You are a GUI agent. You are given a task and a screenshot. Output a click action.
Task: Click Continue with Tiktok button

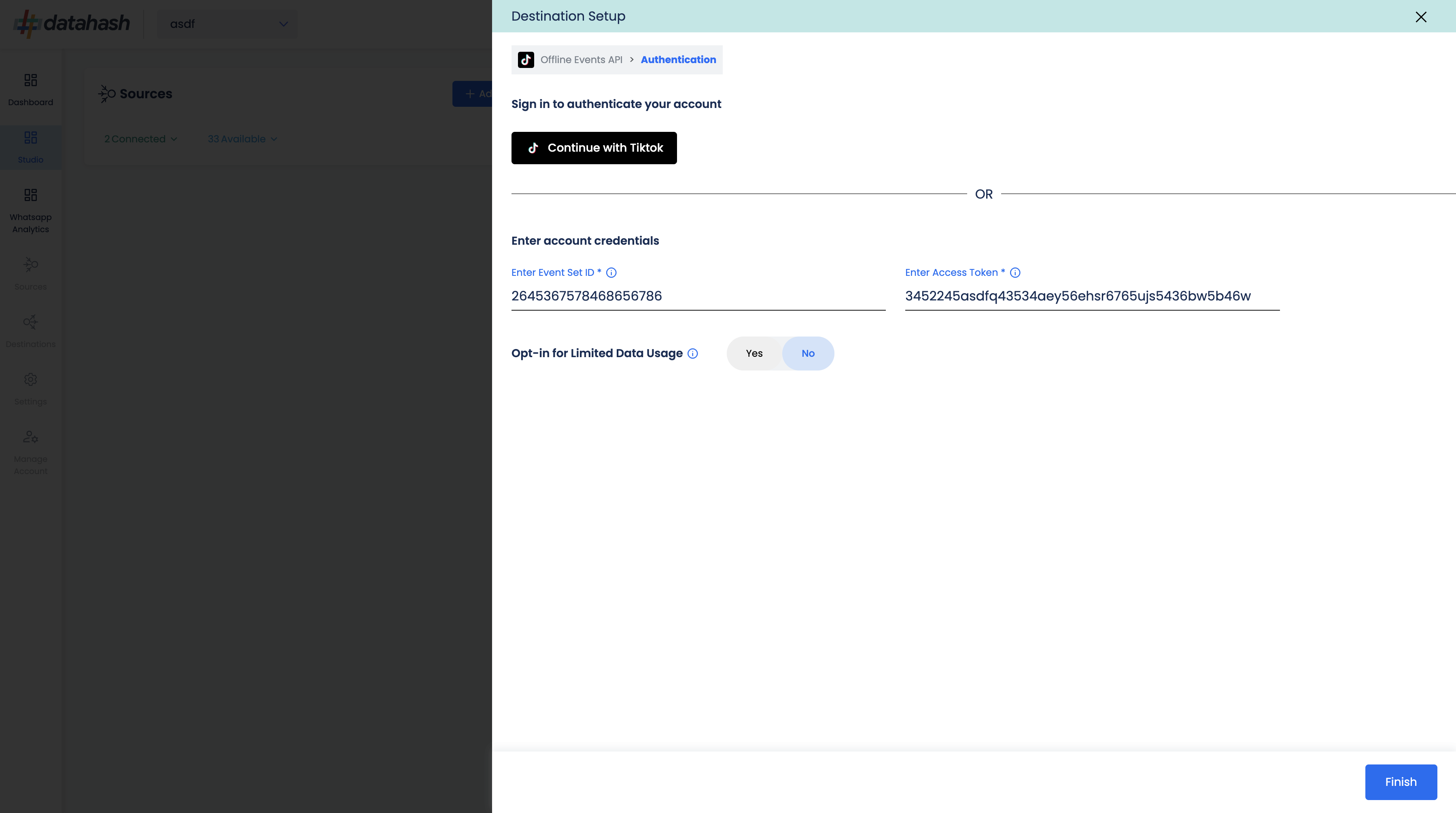[x=594, y=148]
